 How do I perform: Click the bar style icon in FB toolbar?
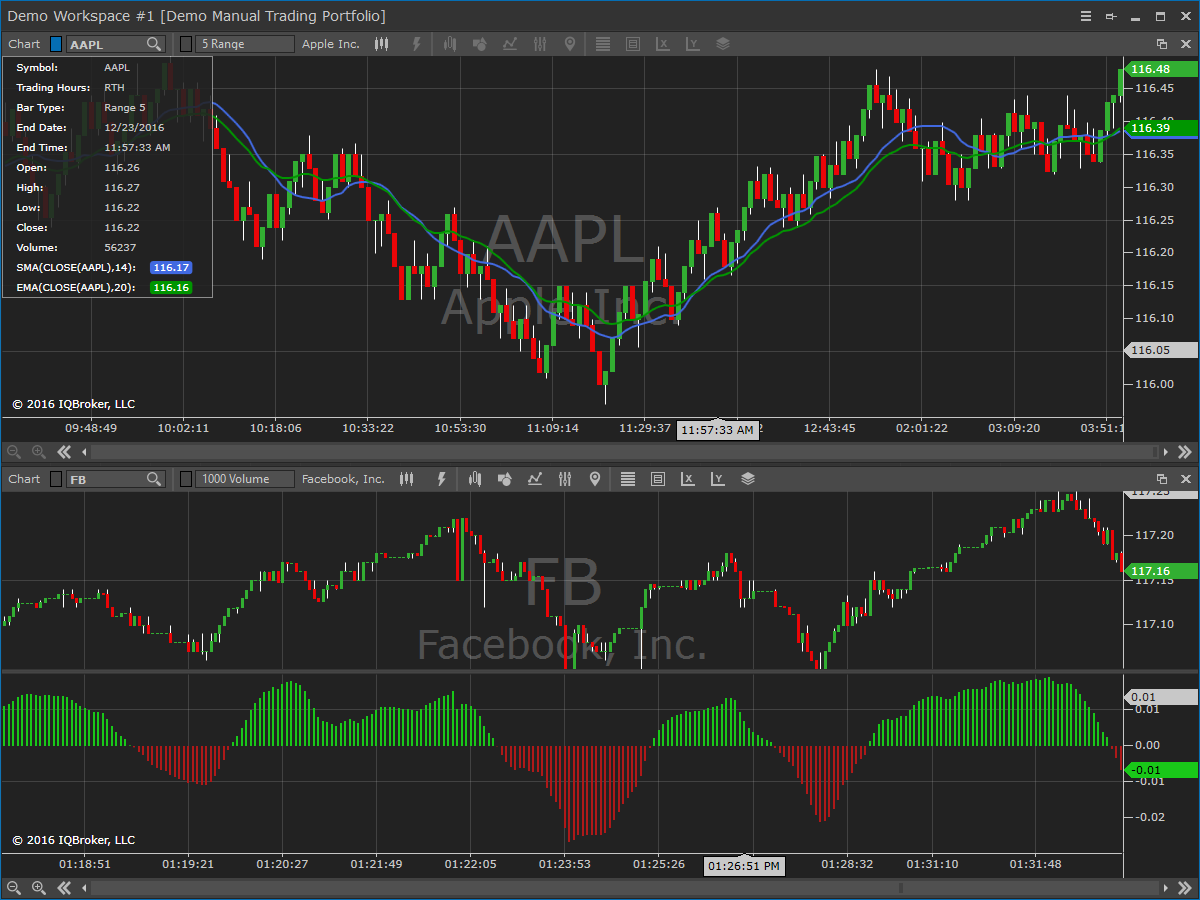coord(476,479)
